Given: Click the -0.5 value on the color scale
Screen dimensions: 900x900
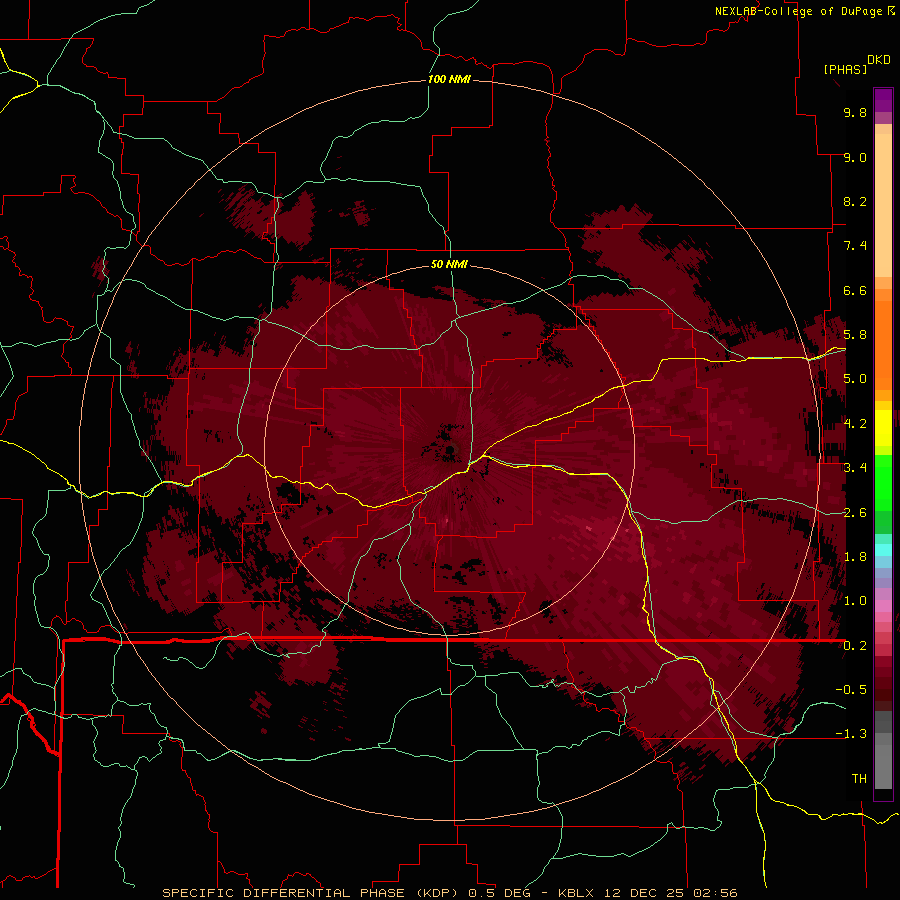Looking at the screenshot, I should [x=851, y=690].
